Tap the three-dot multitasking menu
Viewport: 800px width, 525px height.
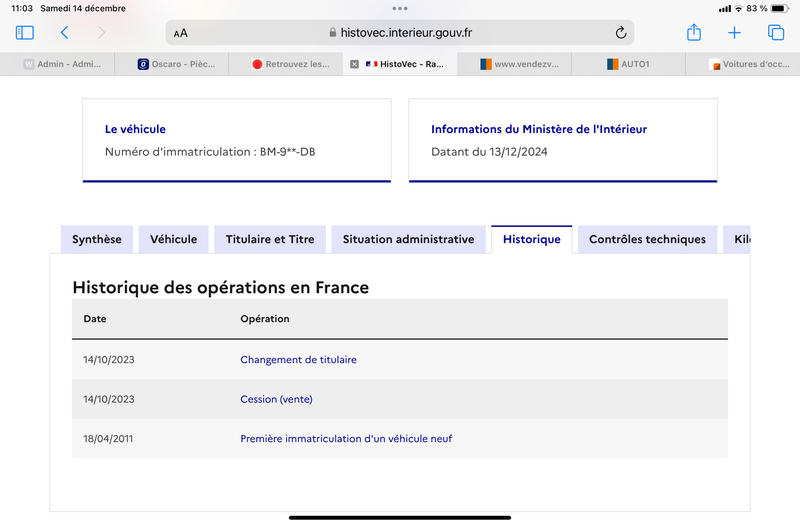coord(400,8)
